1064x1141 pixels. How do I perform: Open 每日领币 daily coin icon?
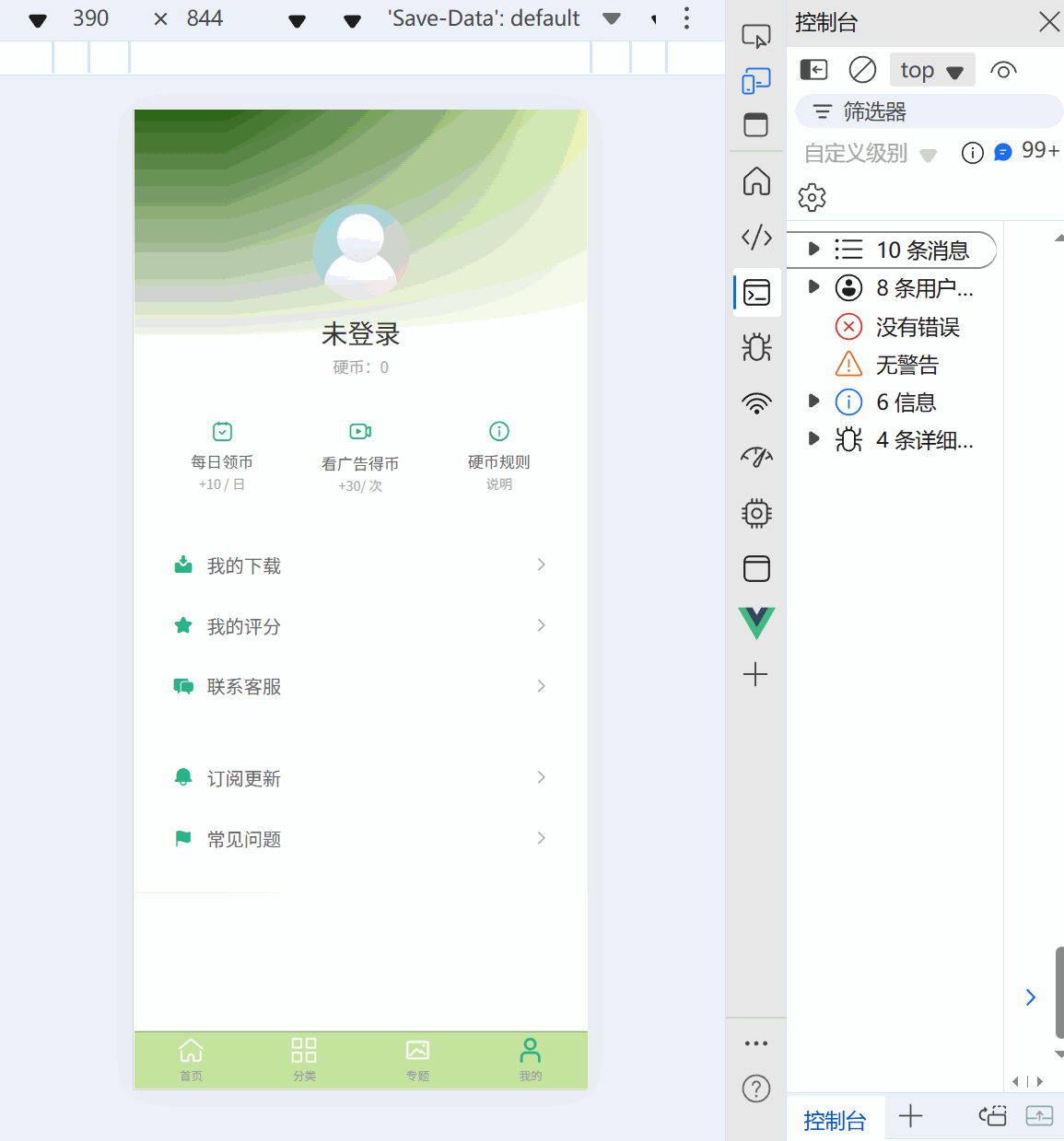[x=222, y=431]
